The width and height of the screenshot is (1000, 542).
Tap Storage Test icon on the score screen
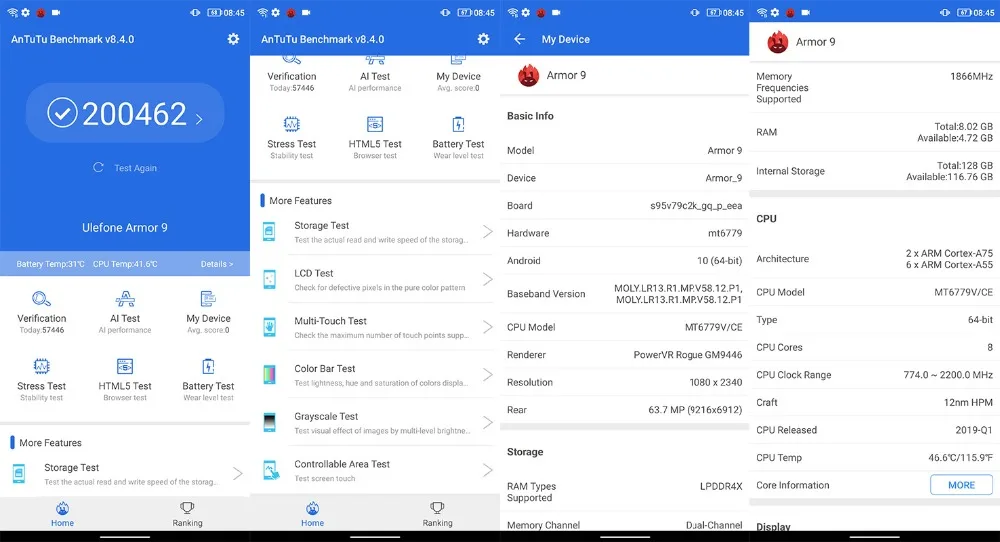19,473
